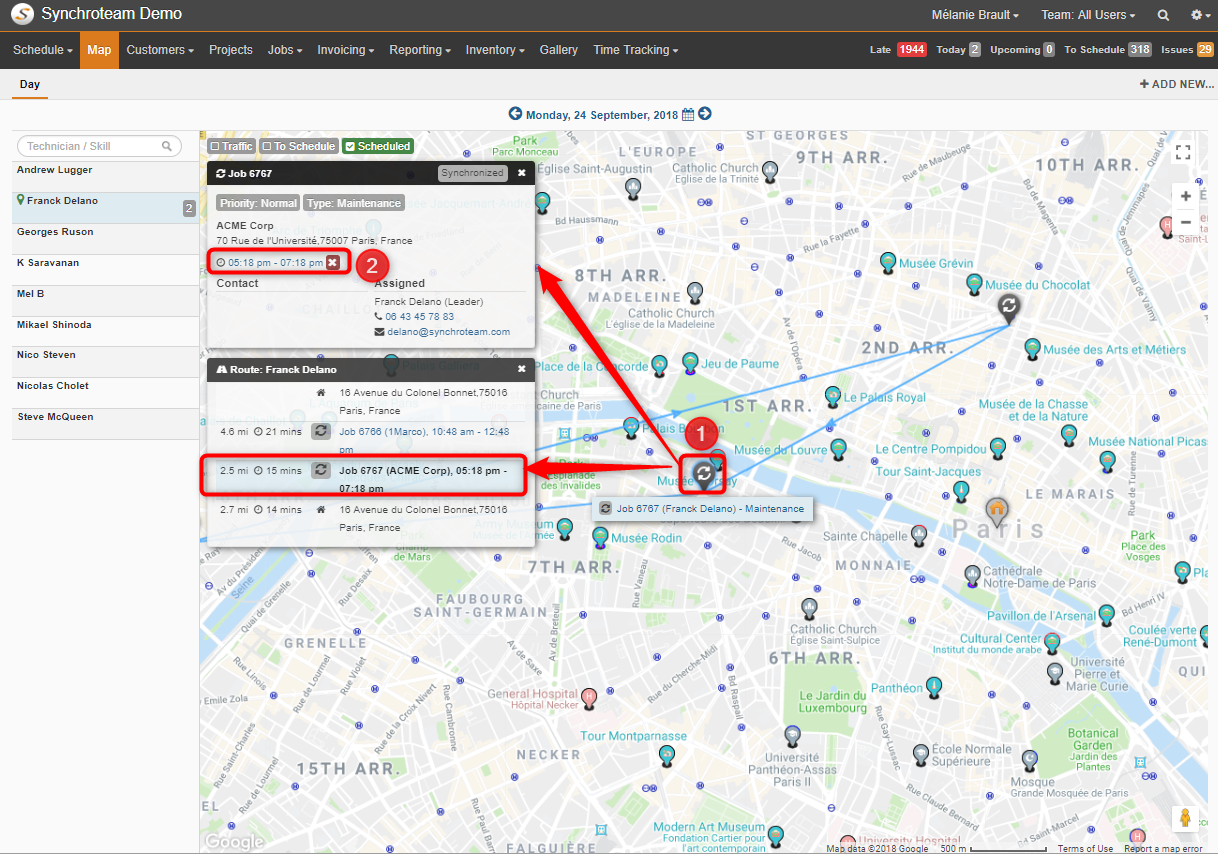
Task: Select the Map tab
Action: [99, 50]
